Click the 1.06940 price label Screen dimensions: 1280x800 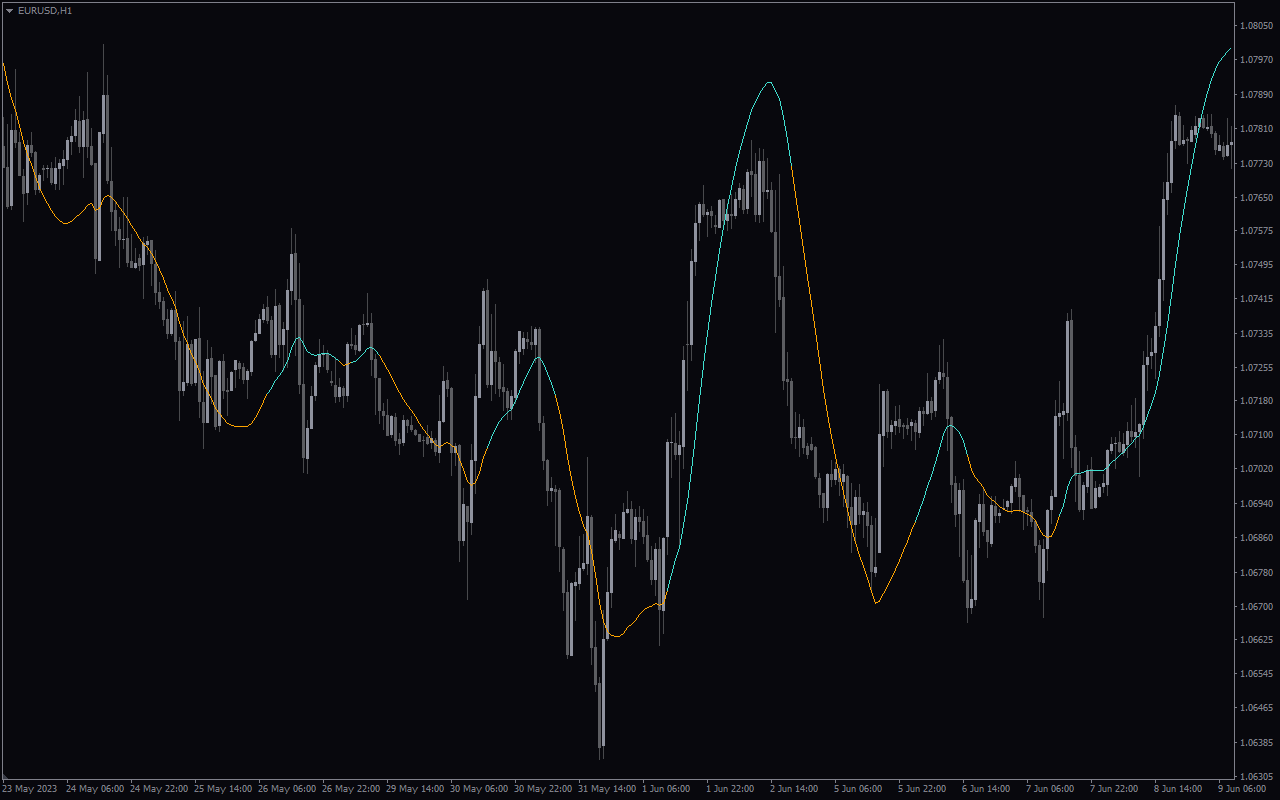click(x=1256, y=503)
